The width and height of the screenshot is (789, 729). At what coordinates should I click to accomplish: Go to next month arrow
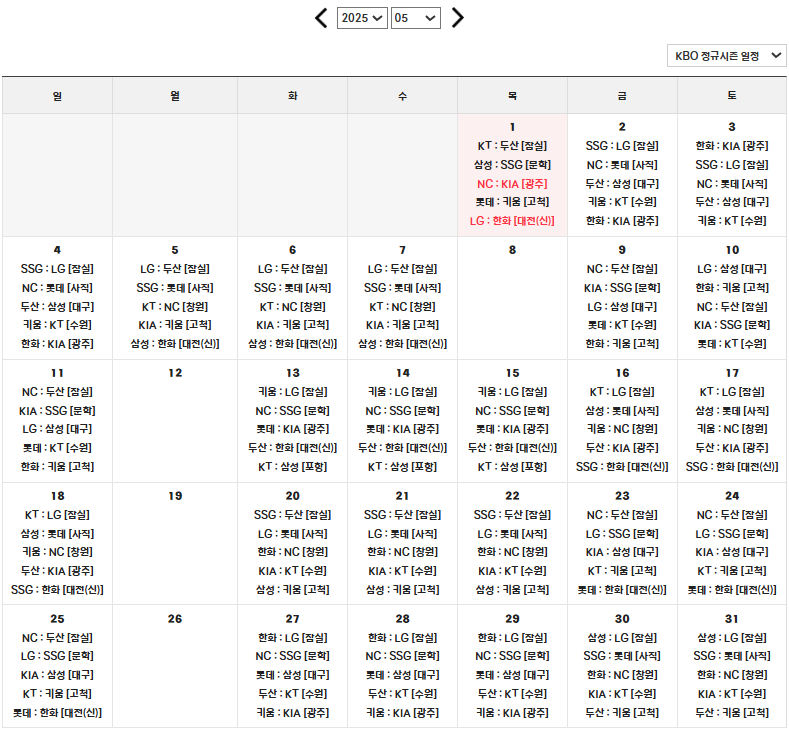(457, 18)
